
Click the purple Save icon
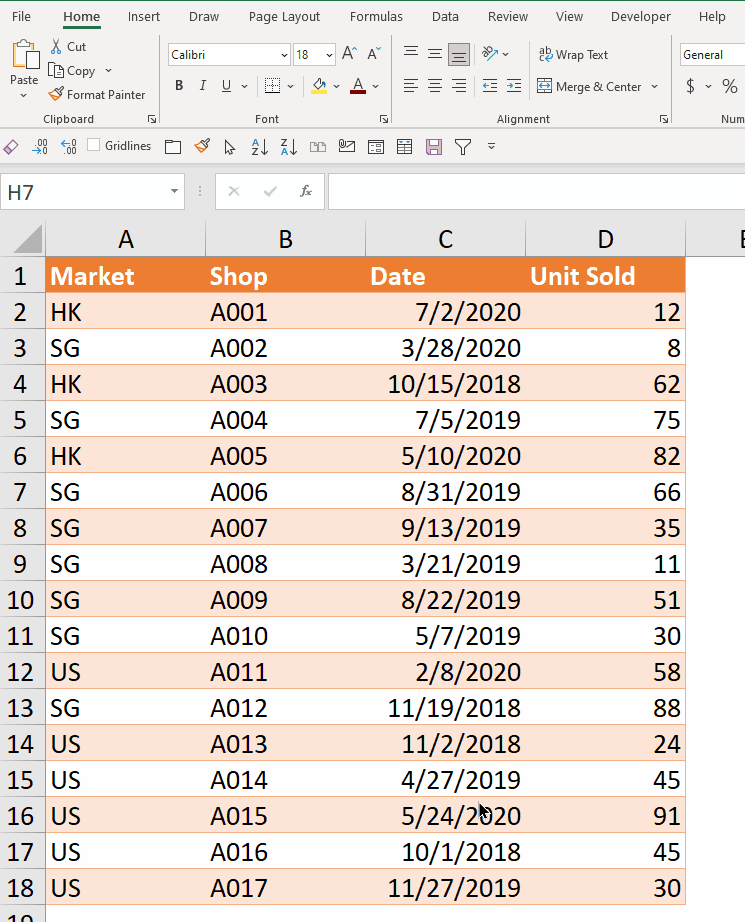pos(433,147)
